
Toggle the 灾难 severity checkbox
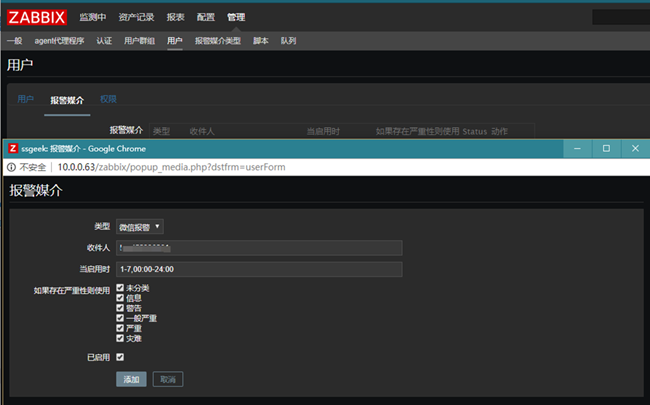point(120,338)
